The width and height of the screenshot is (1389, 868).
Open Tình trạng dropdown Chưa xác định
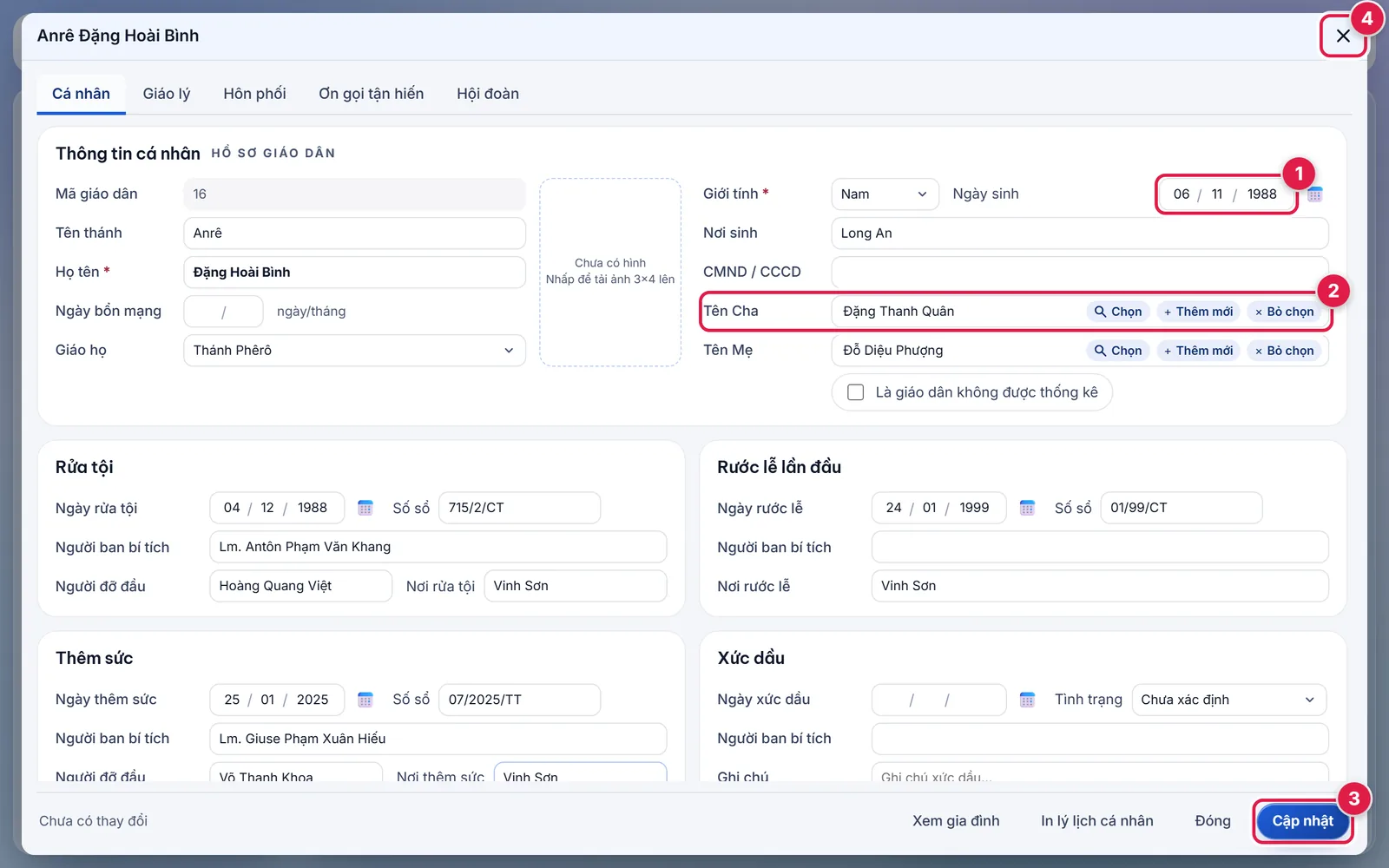1229,700
